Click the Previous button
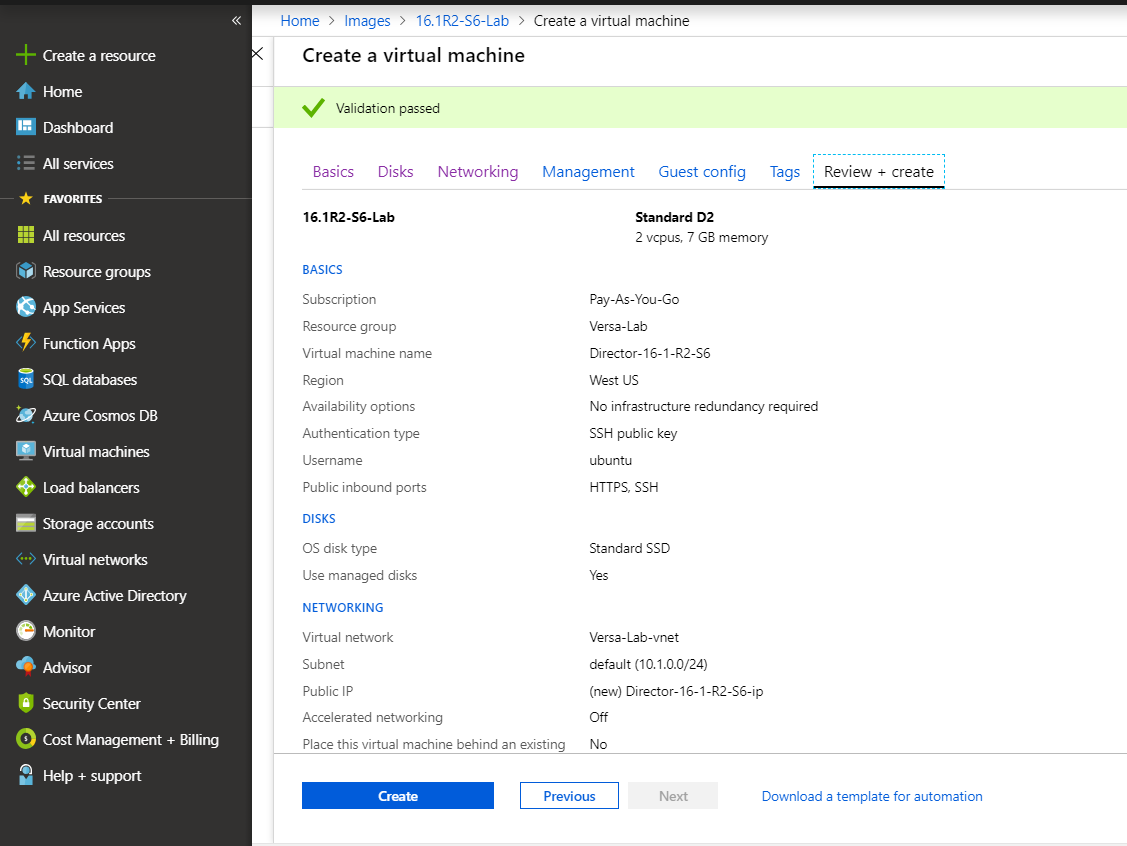 pos(569,796)
